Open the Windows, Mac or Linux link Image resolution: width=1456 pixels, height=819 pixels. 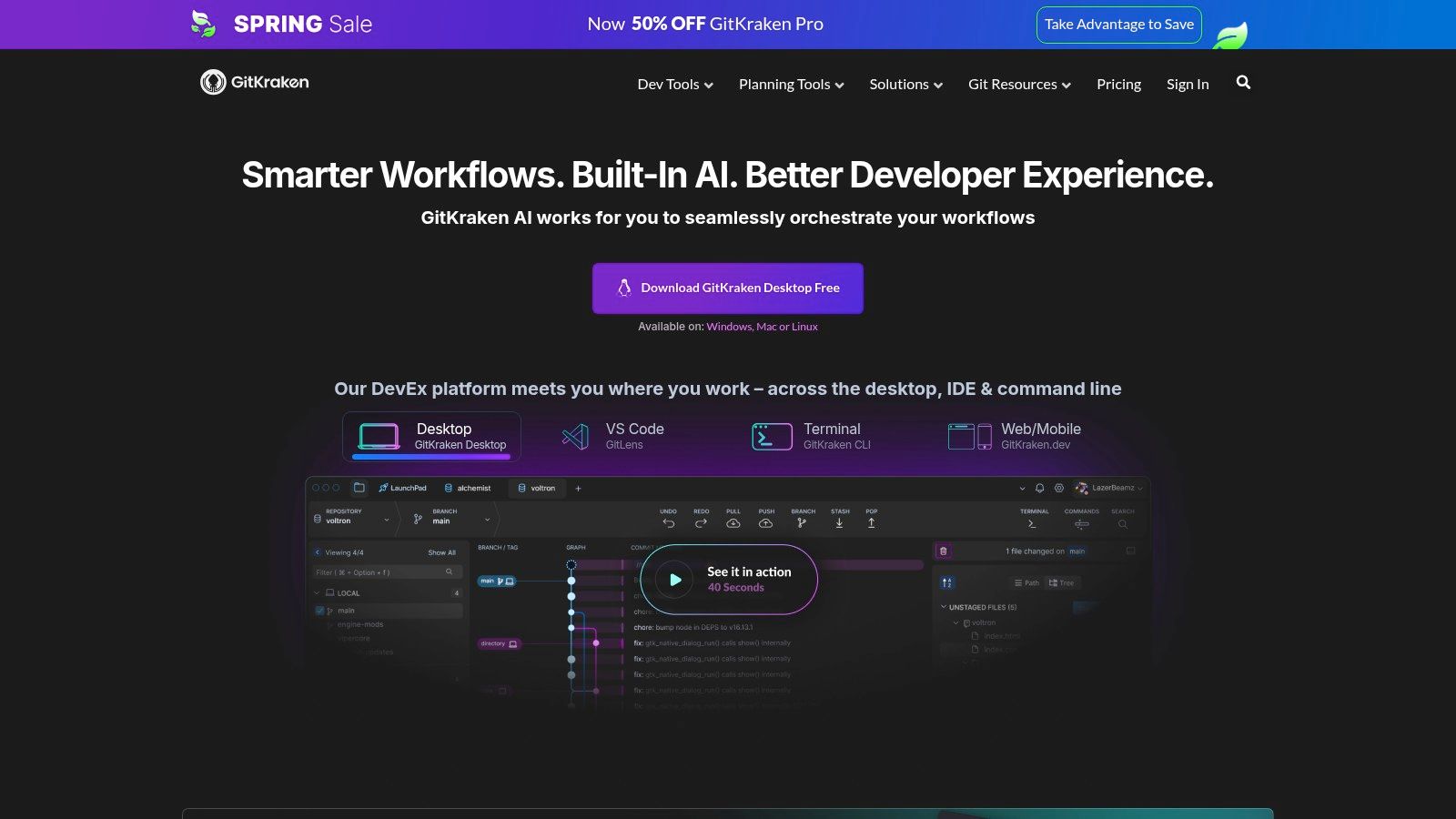pyautogui.click(x=762, y=327)
